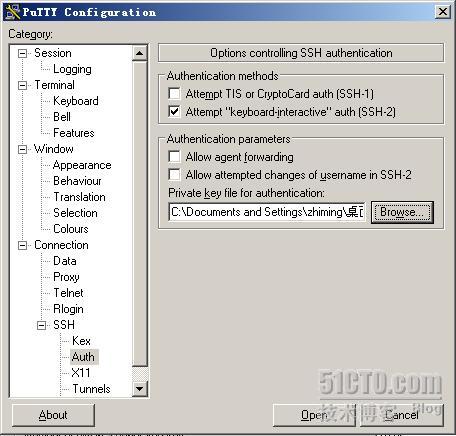Select Features under Terminal
This screenshot has width=456, height=436.
coord(74,133)
